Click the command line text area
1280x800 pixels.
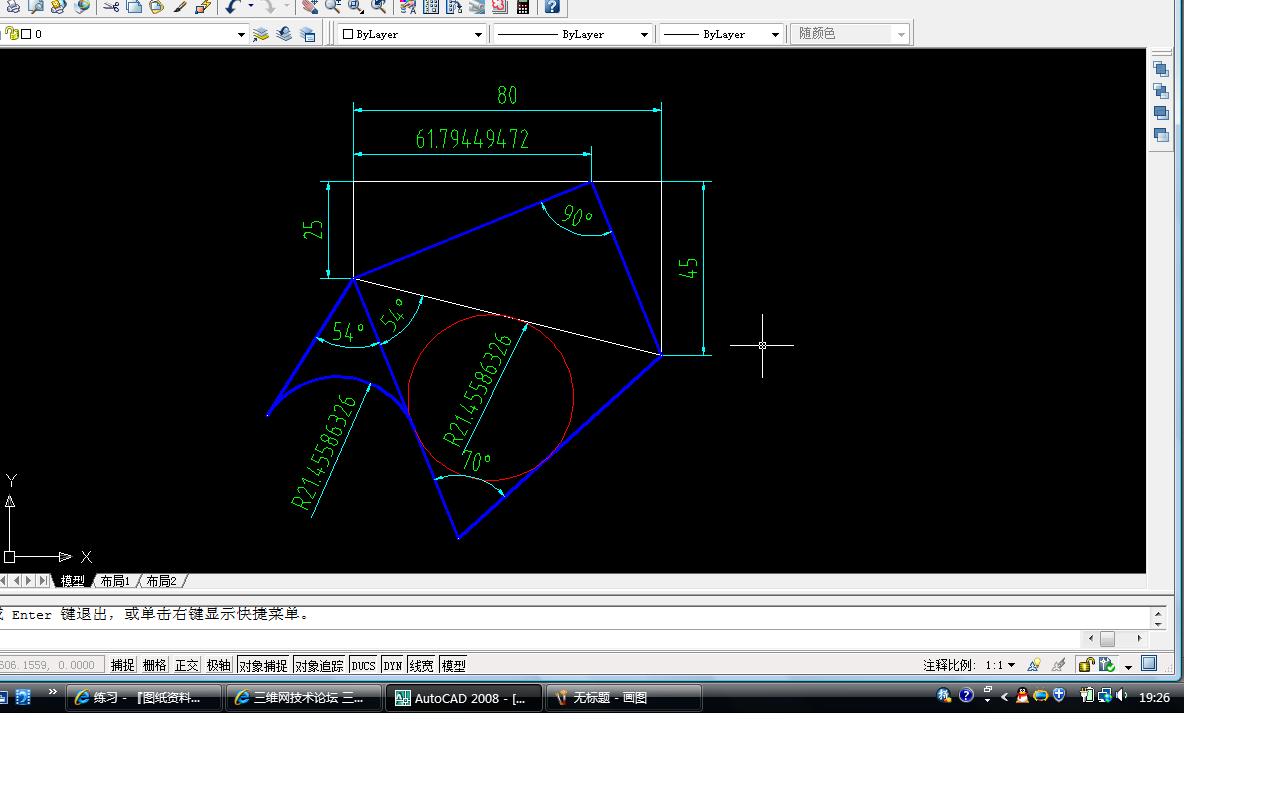tap(575, 615)
